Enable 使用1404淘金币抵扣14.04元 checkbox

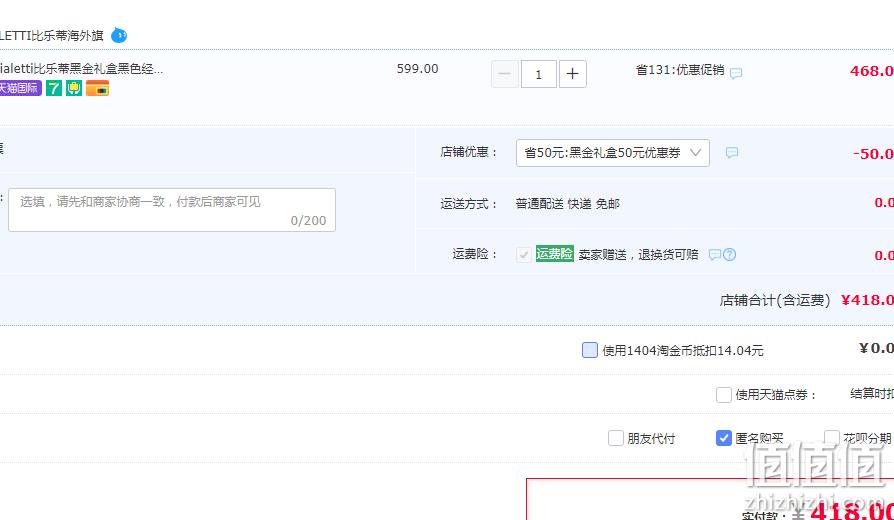point(590,350)
